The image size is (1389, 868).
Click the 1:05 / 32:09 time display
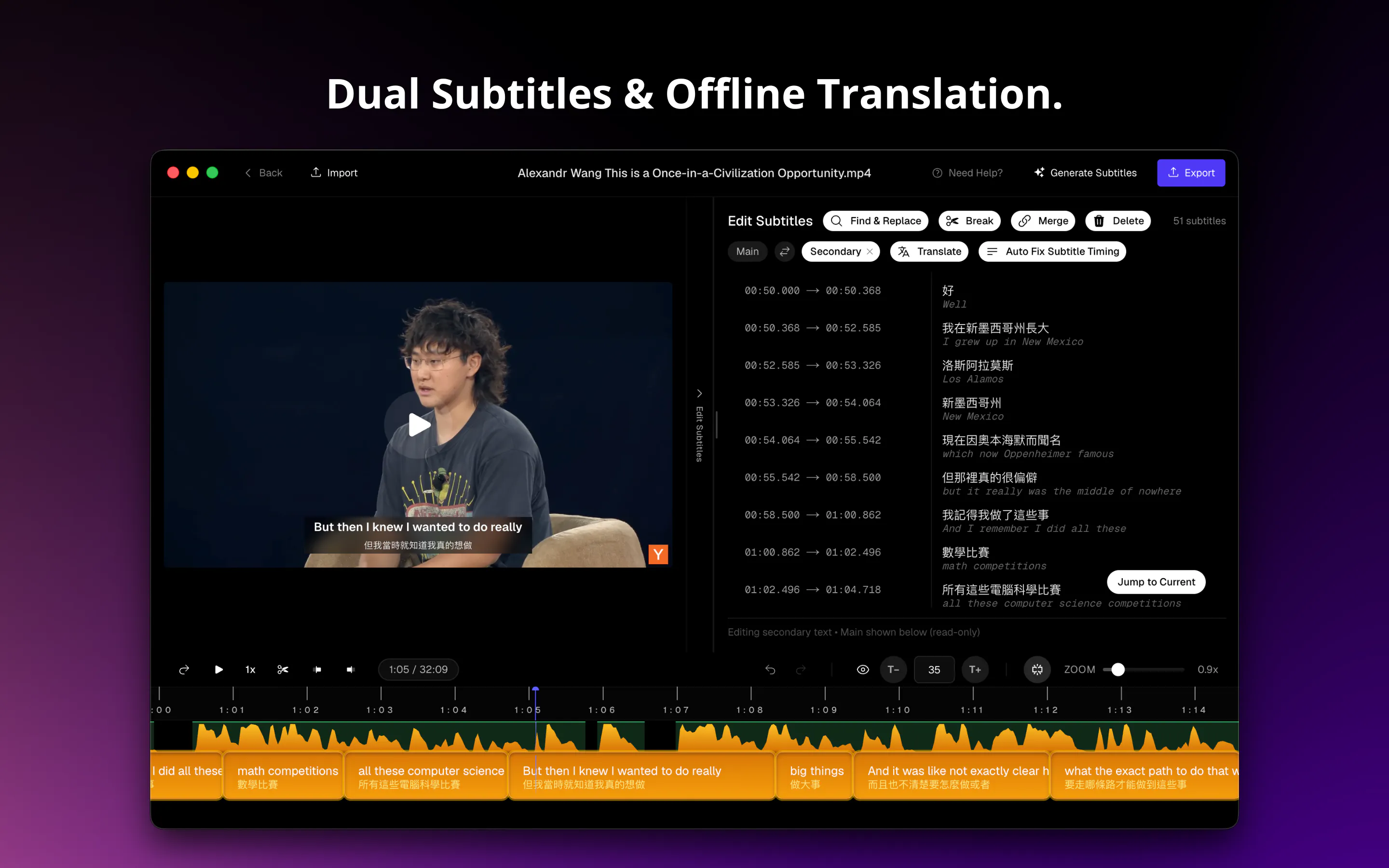point(418,669)
